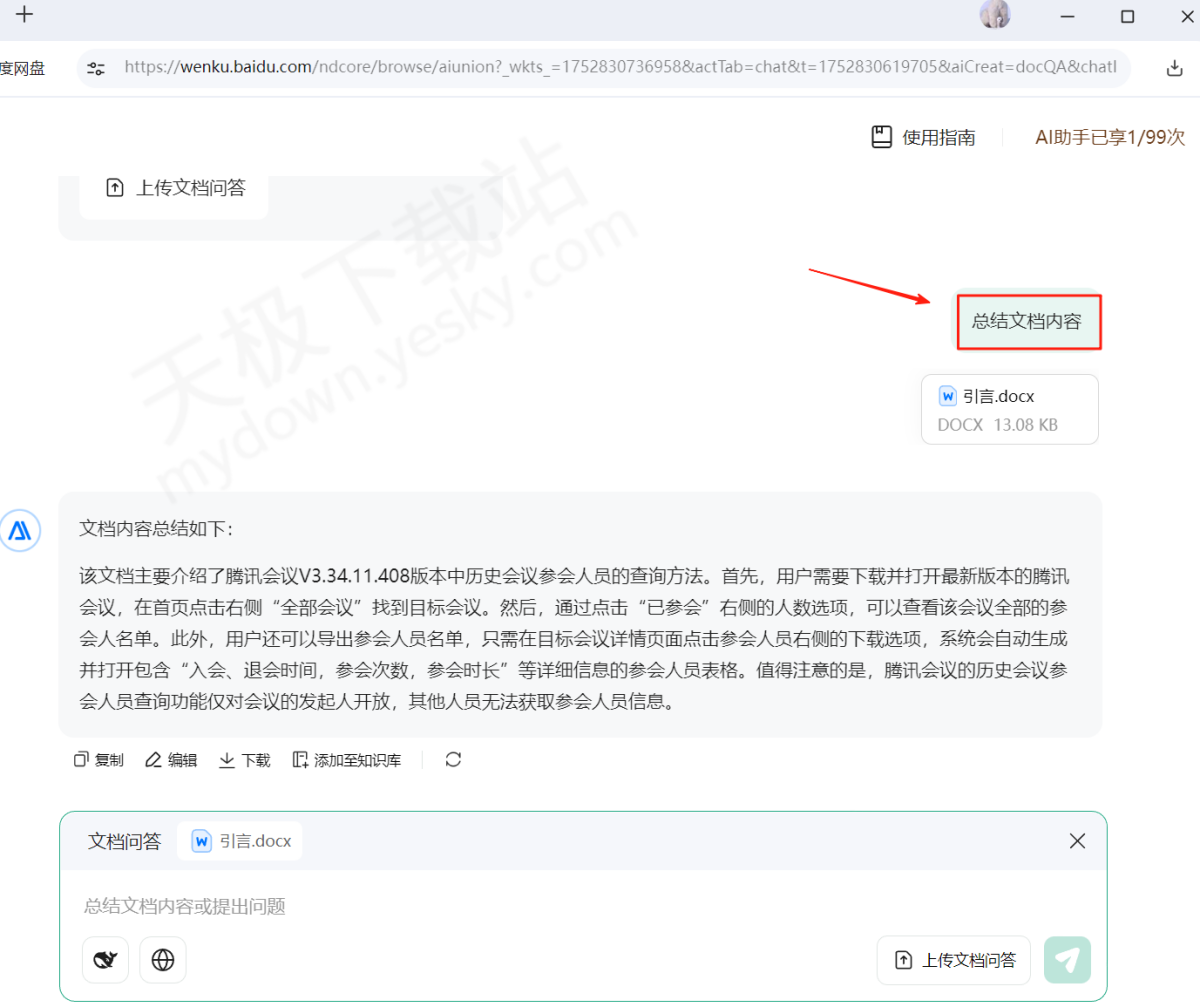Copy the answer with 复制 button

tap(99, 760)
